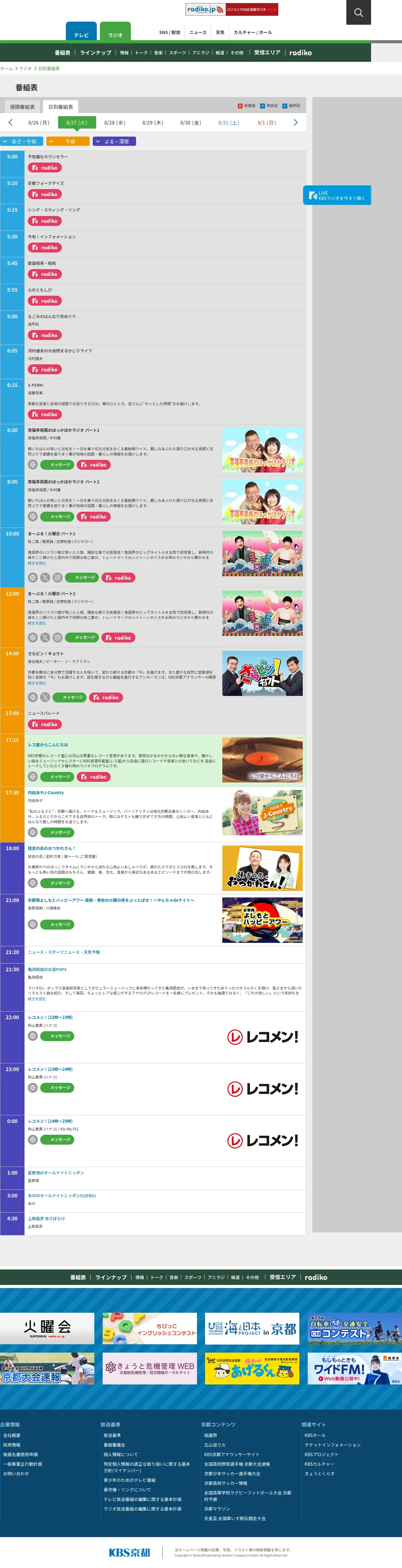Open Instagram icon for まーぶる!火曜日 パート2

(57, 637)
